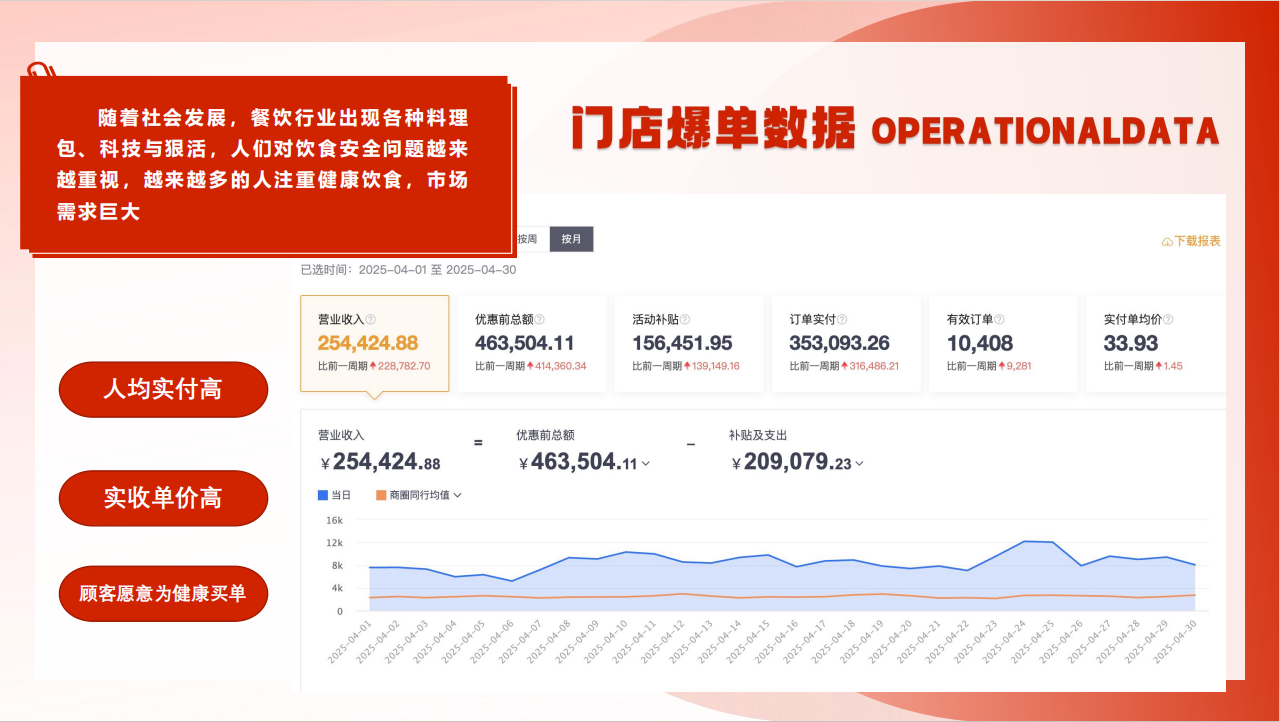The width and height of the screenshot is (1280, 722).
Task: Click the blue 当日 legend square
Action: tap(323, 495)
